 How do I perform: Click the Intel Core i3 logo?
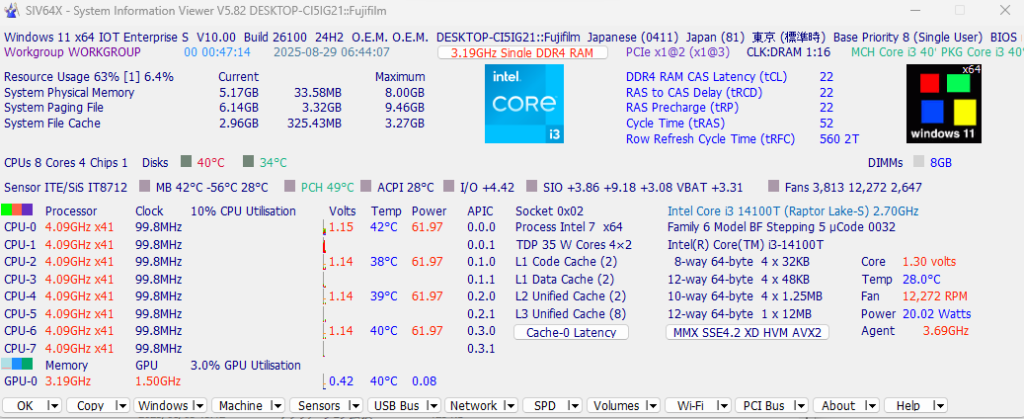click(x=524, y=104)
